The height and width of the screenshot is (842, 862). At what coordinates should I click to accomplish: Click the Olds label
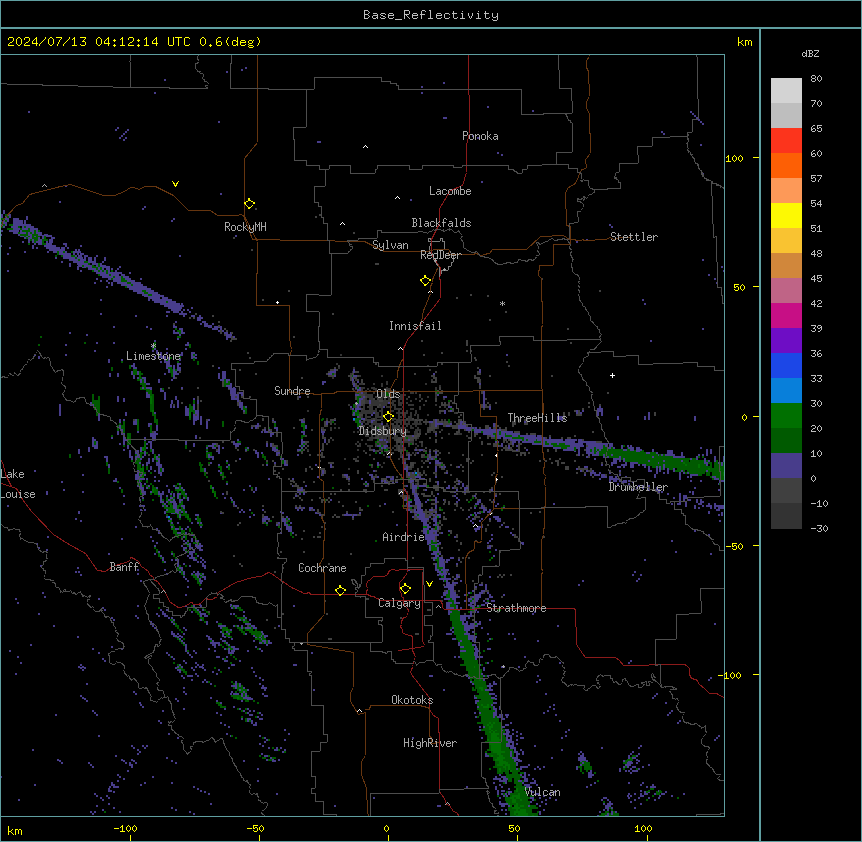(388, 394)
